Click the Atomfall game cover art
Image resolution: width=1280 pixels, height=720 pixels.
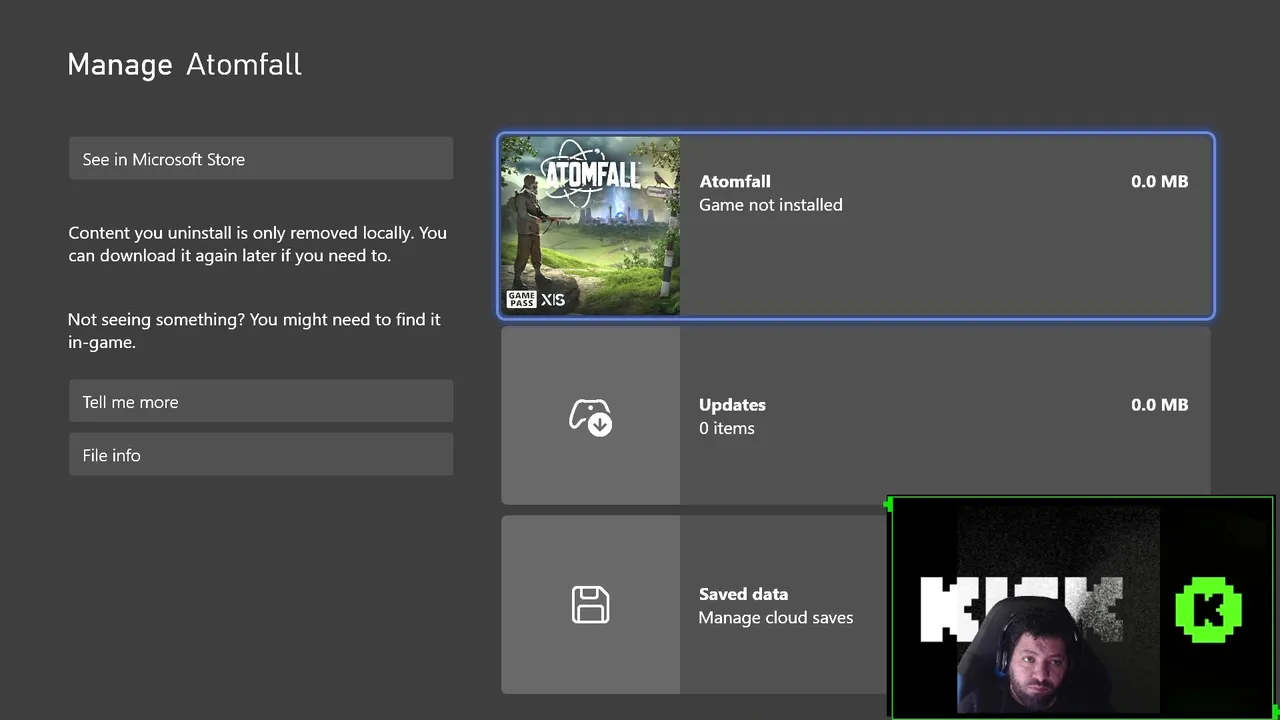[590, 226]
